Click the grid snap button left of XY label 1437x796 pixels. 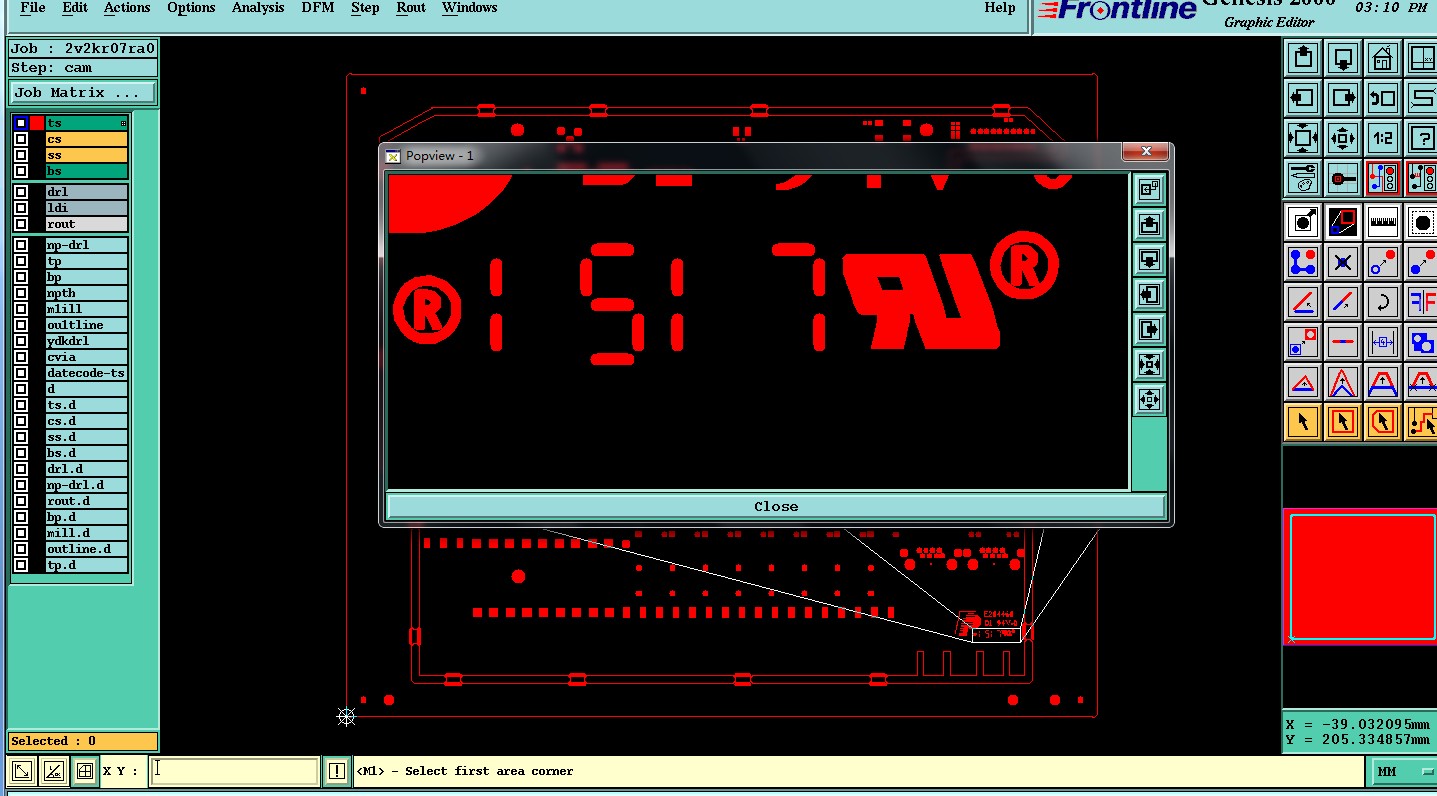click(x=85, y=771)
